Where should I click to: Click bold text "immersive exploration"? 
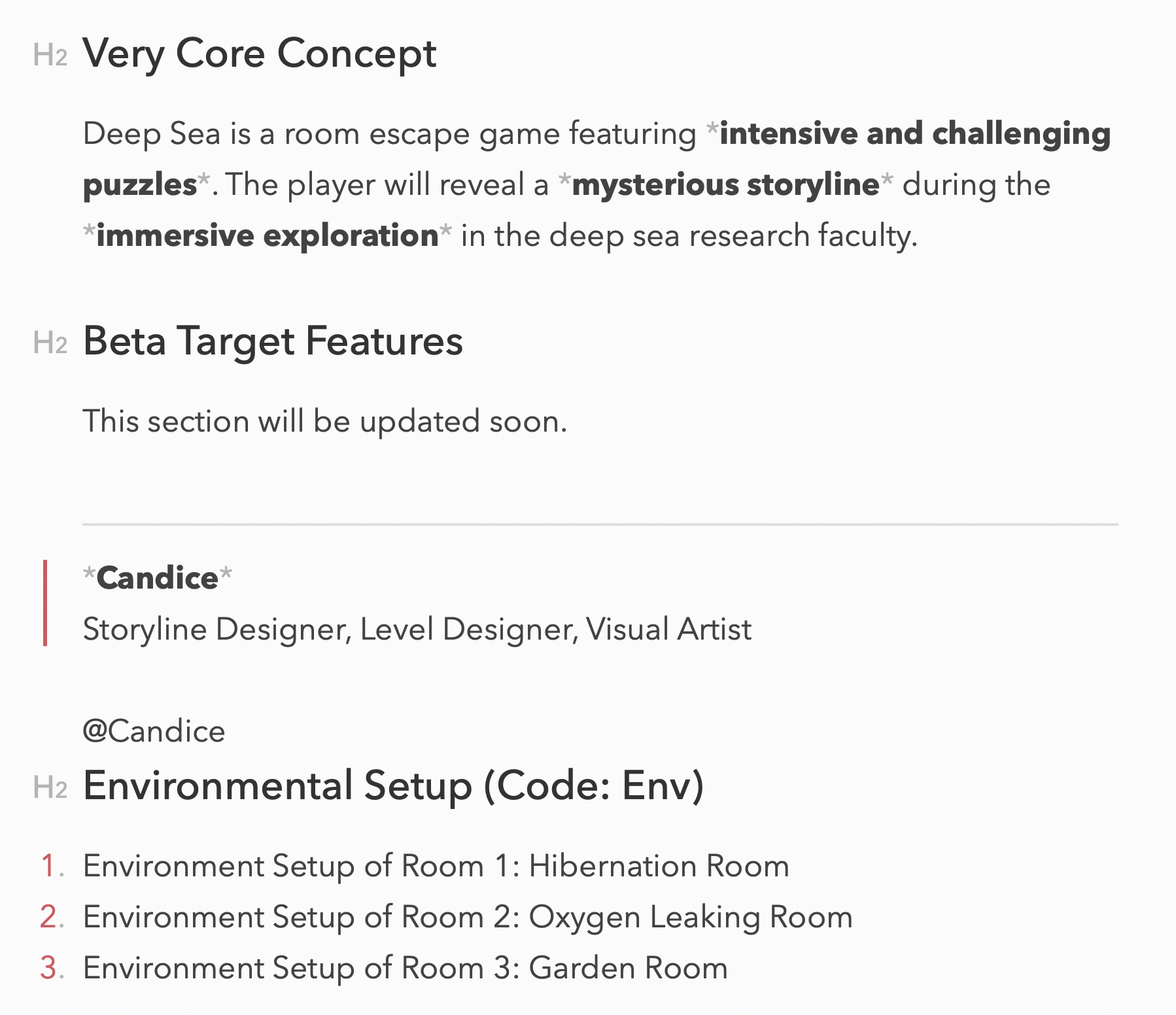coord(267,235)
